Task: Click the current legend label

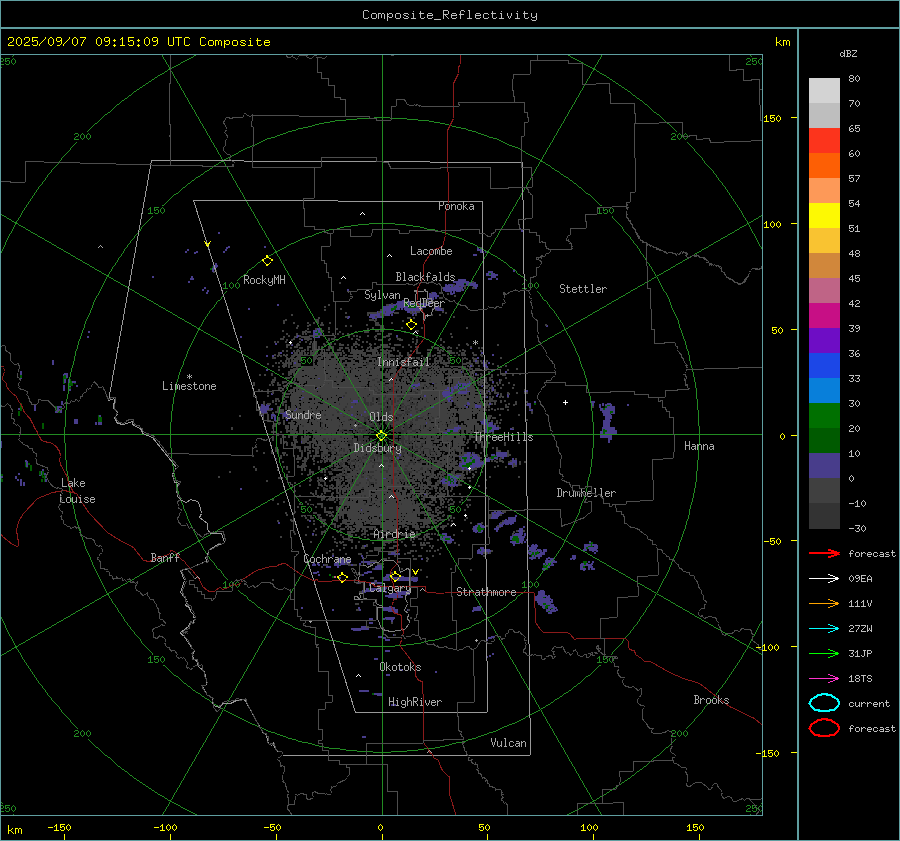Action: [x=869, y=703]
